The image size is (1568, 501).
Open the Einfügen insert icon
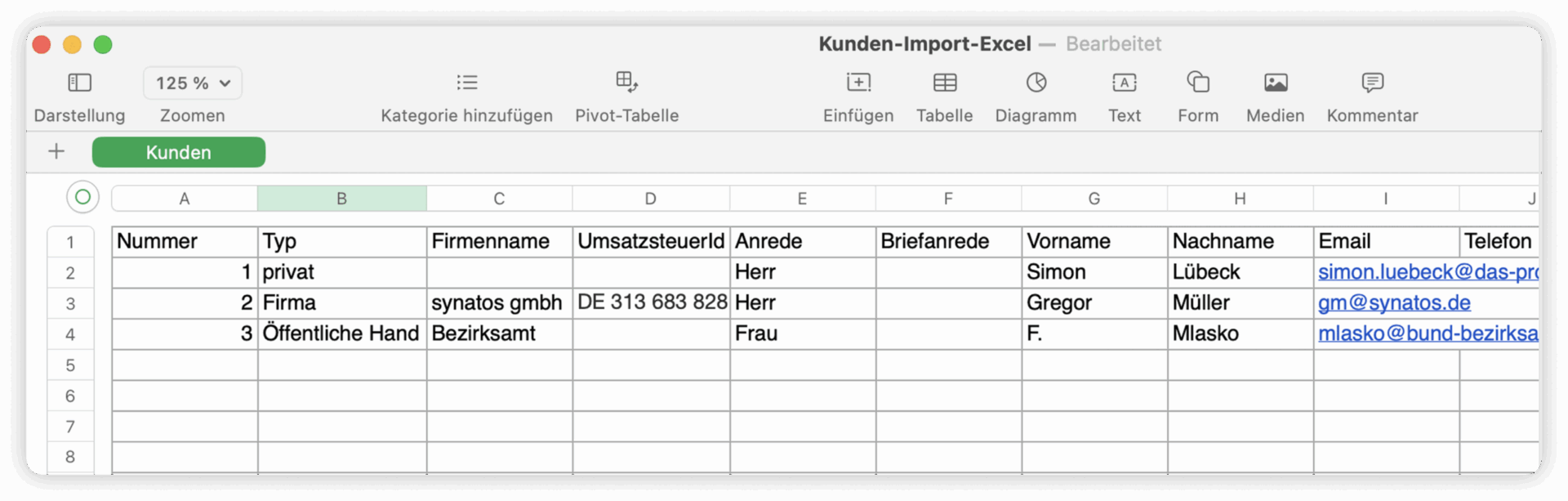(x=858, y=83)
